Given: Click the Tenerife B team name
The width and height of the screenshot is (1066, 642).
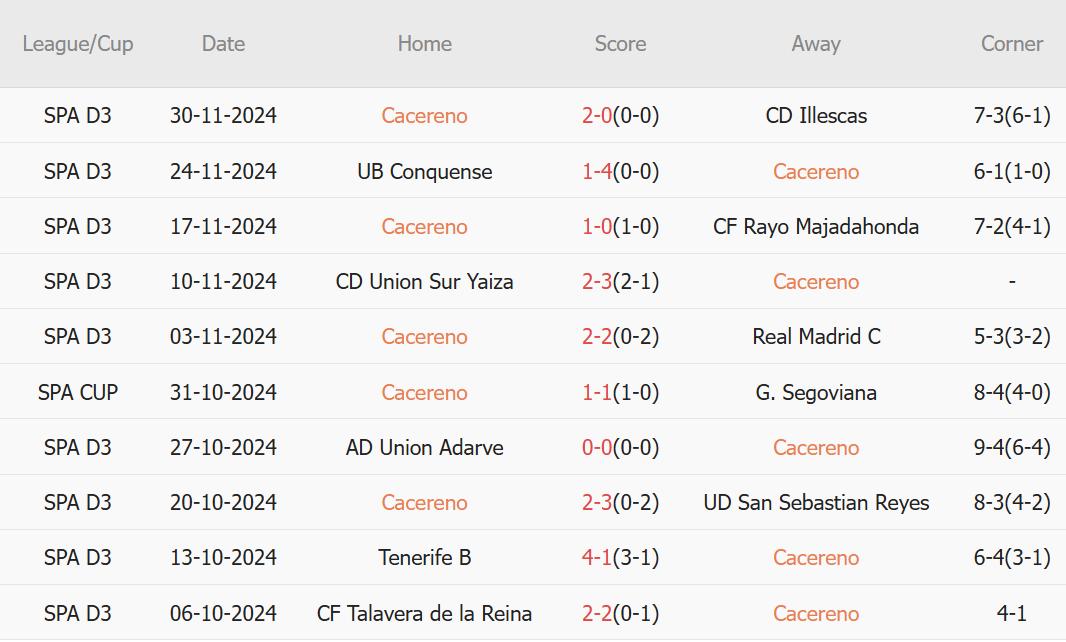Looking at the screenshot, I should point(424,558).
